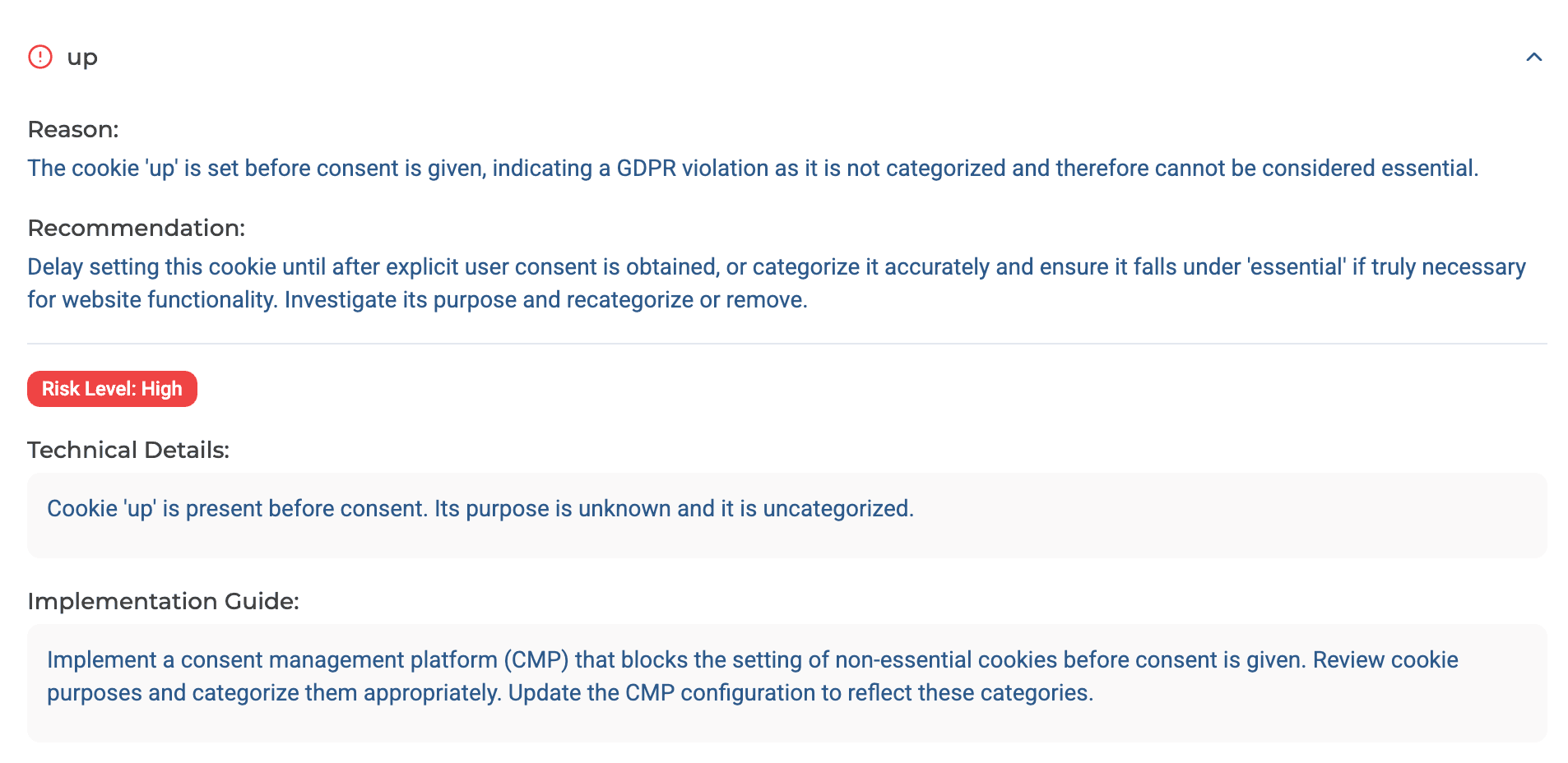Click the Risk Level: High badge
Image resolution: width=1568 pixels, height=763 pixels.
coord(112,389)
